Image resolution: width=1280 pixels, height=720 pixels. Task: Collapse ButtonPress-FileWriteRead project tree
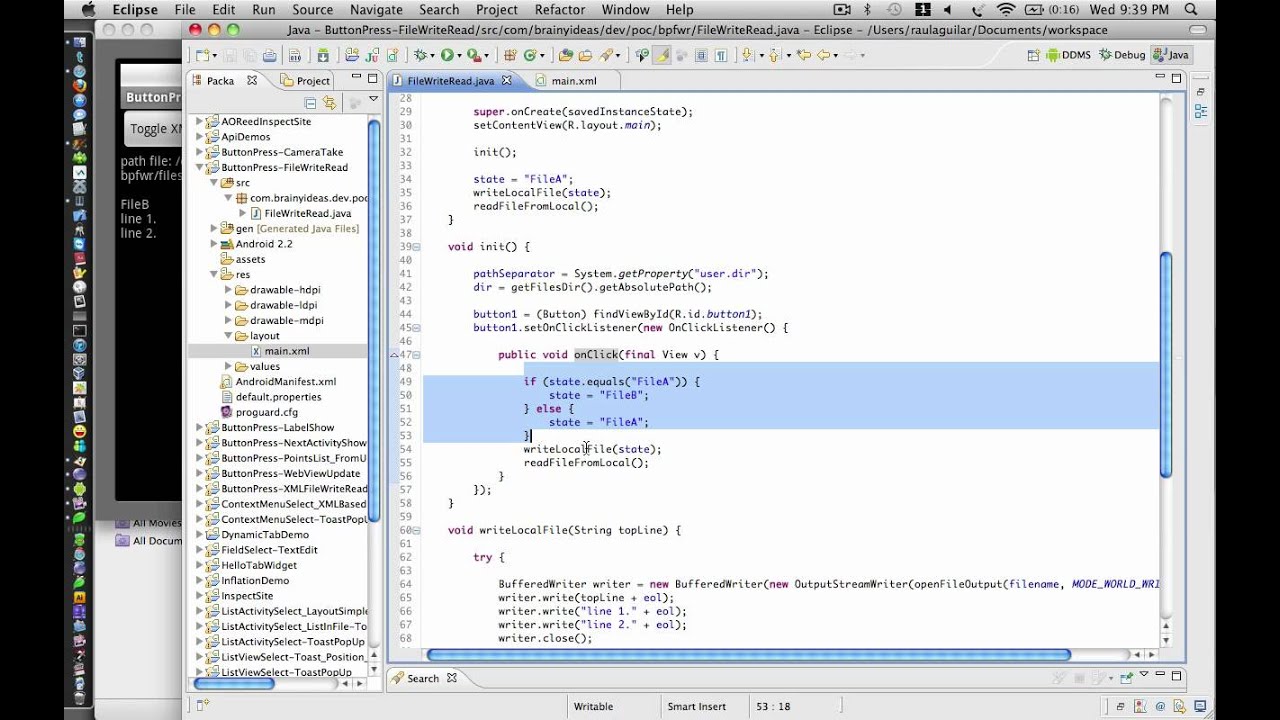(199, 168)
